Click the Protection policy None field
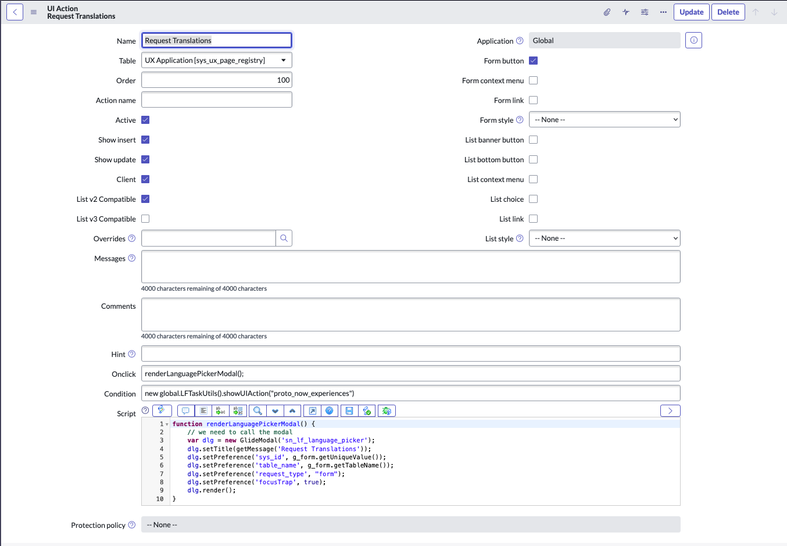This screenshot has width=787, height=546. pyautogui.click(x=411, y=525)
